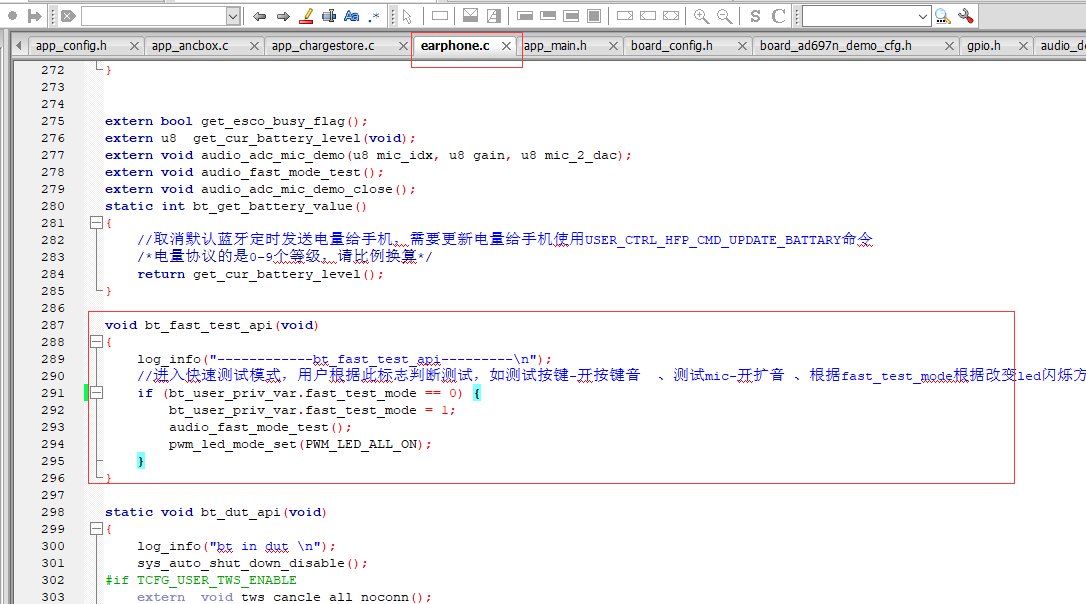This screenshot has width=1086, height=604.
Task: Select the arrow pointer tool
Action: [x=407, y=16]
